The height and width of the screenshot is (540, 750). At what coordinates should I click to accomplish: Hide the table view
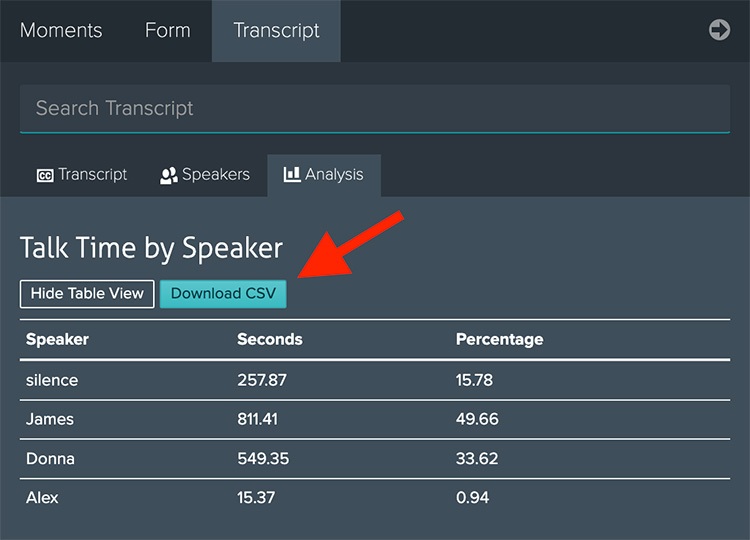87,294
